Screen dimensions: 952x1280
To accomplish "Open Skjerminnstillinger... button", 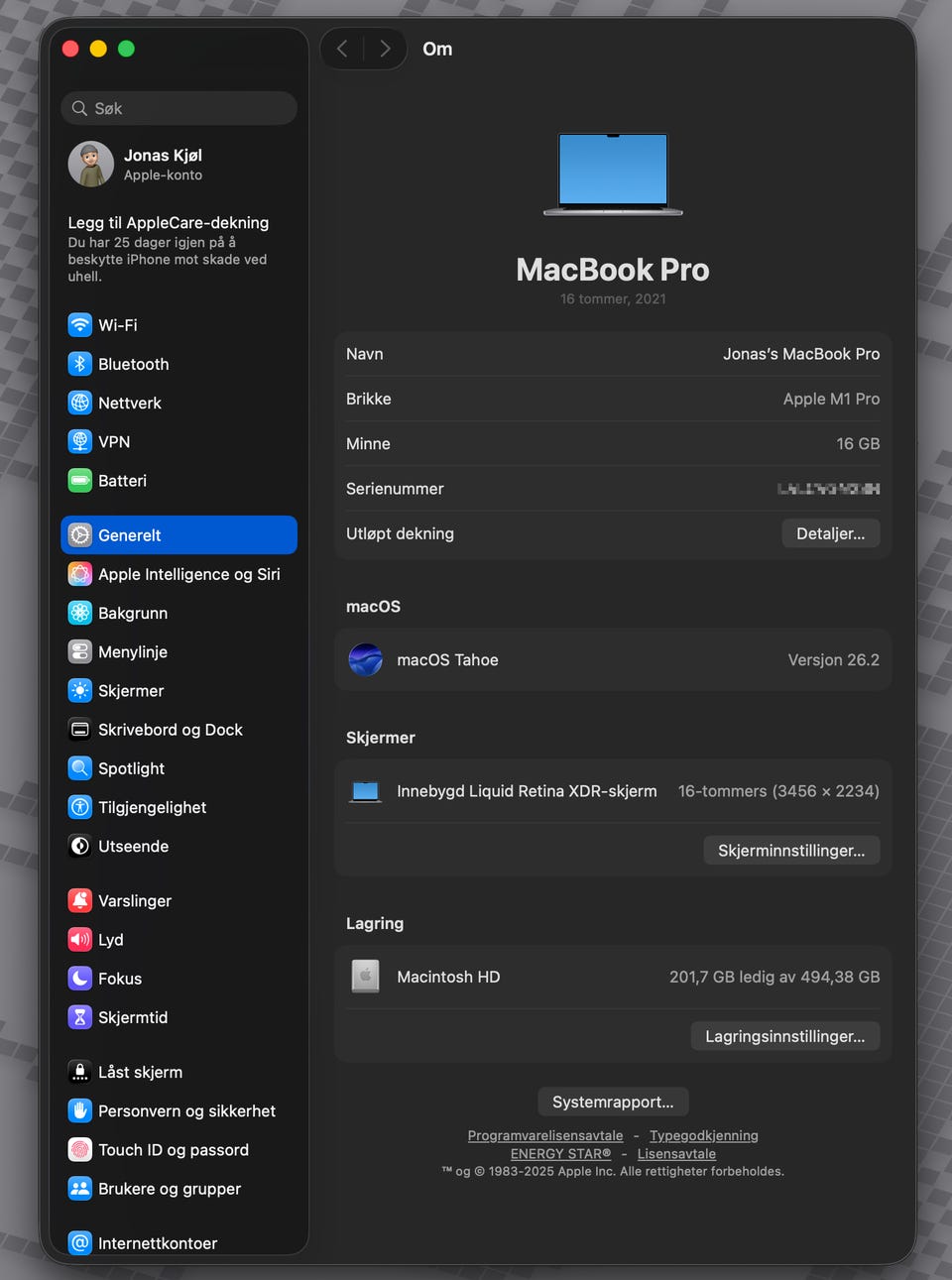I will click(791, 851).
